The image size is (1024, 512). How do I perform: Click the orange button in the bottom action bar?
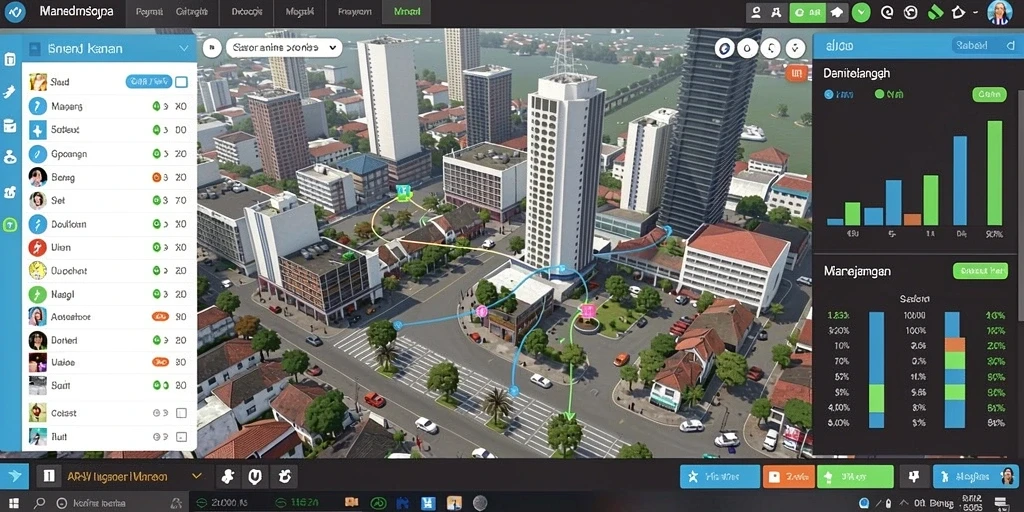click(x=788, y=476)
